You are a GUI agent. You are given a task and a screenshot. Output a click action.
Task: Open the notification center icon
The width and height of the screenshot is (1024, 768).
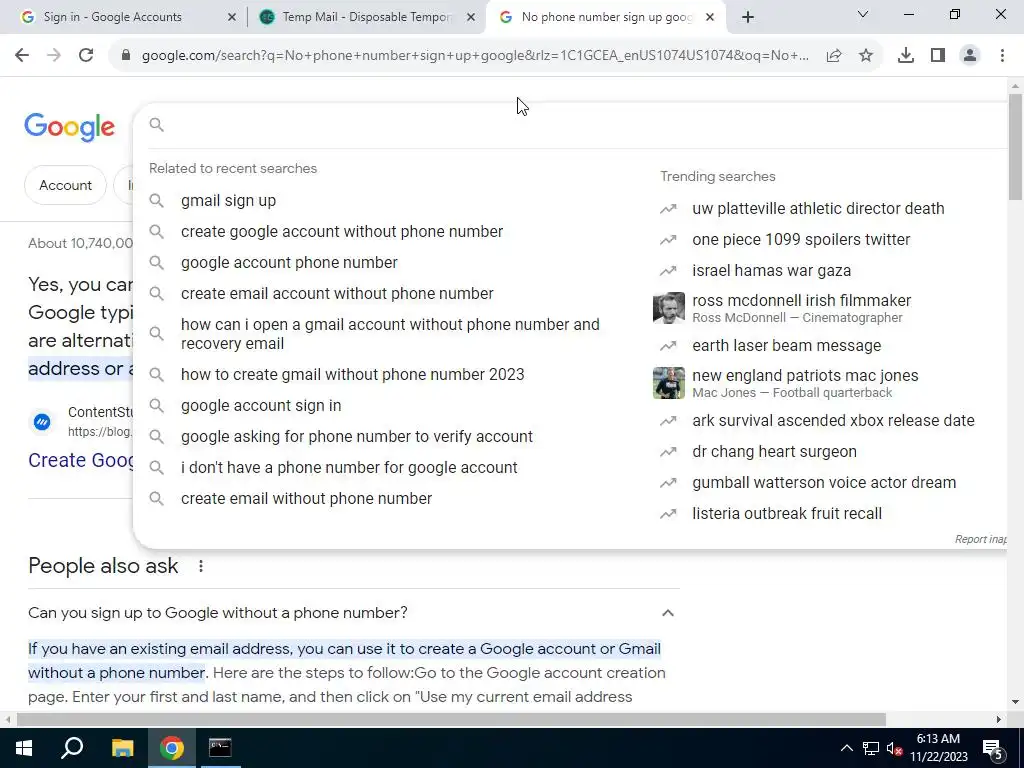tap(993, 748)
